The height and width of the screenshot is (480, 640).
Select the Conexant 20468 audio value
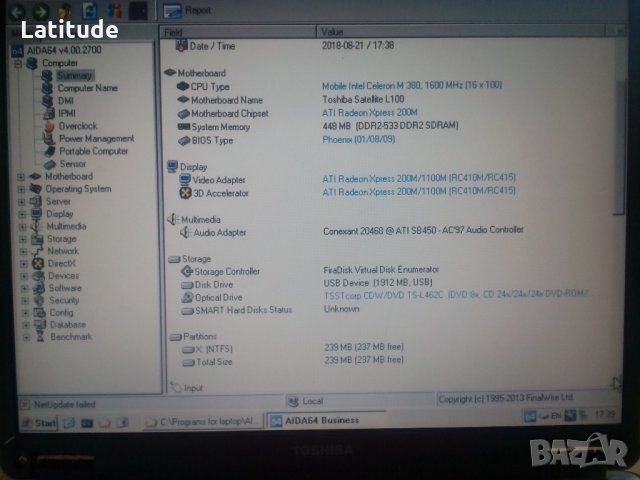[x=423, y=231]
